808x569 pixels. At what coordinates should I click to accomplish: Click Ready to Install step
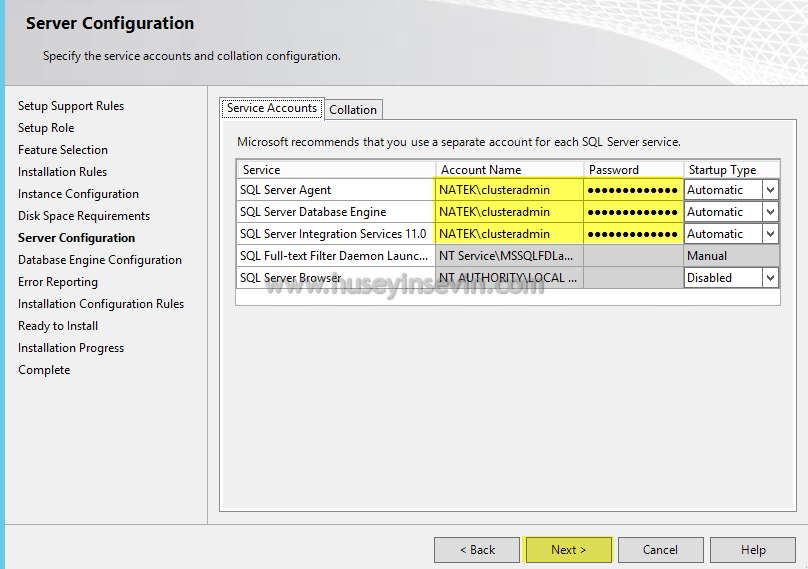pyautogui.click(x=58, y=326)
